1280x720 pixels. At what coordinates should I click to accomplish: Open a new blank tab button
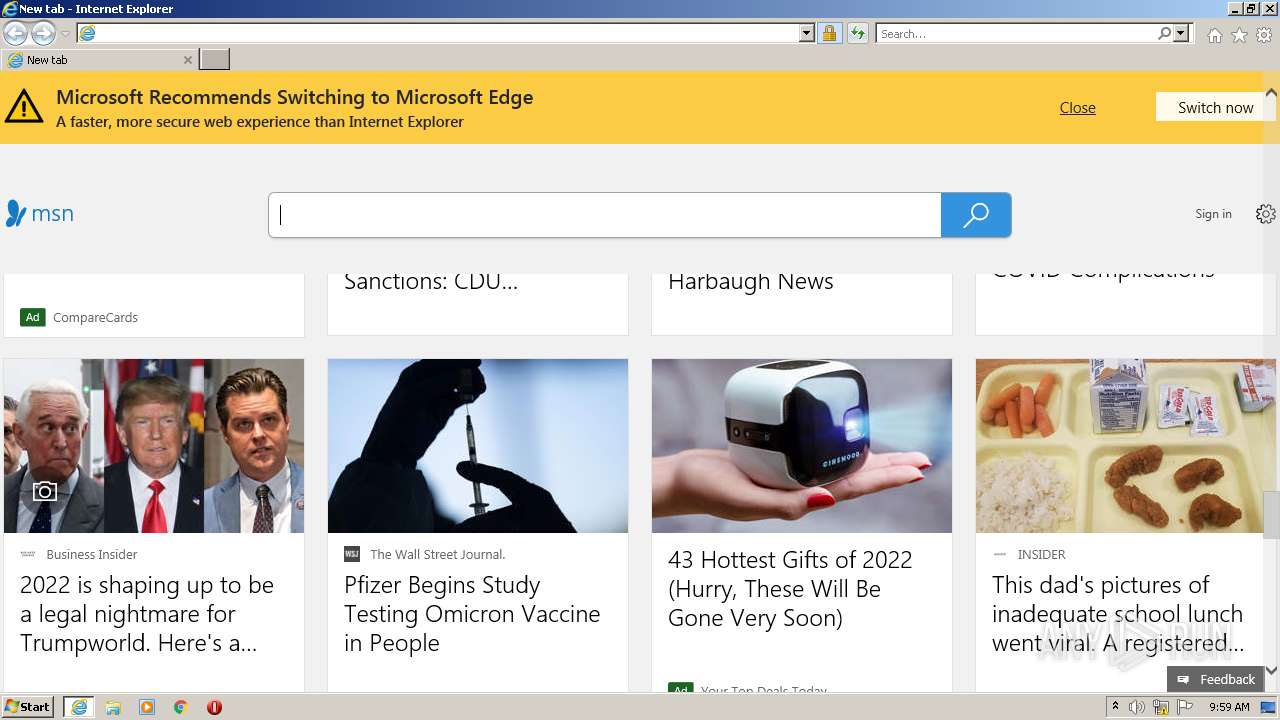pos(214,60)
